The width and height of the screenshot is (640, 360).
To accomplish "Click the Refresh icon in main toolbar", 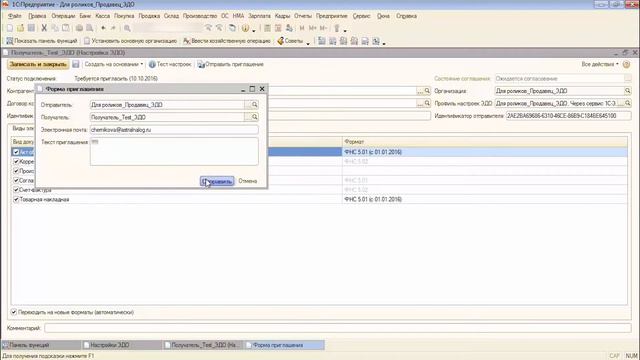I will pos(232,28).
